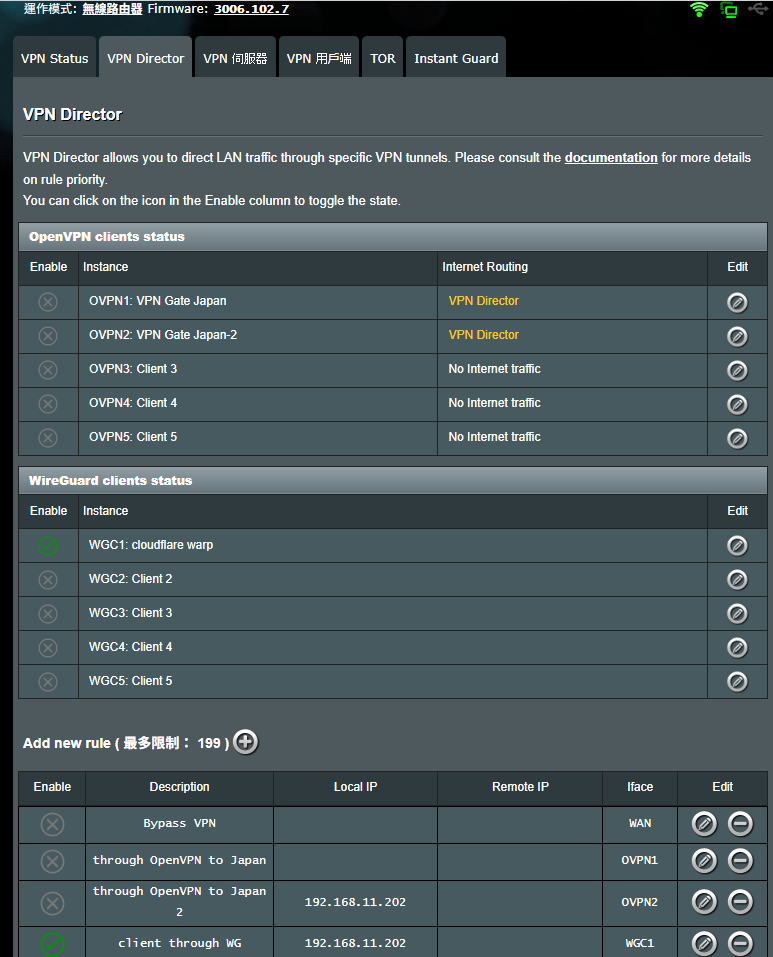Screen dimensions: 773x957
Task: Edit WGC3 Client 3 settings
Action: tap(737, 613)
